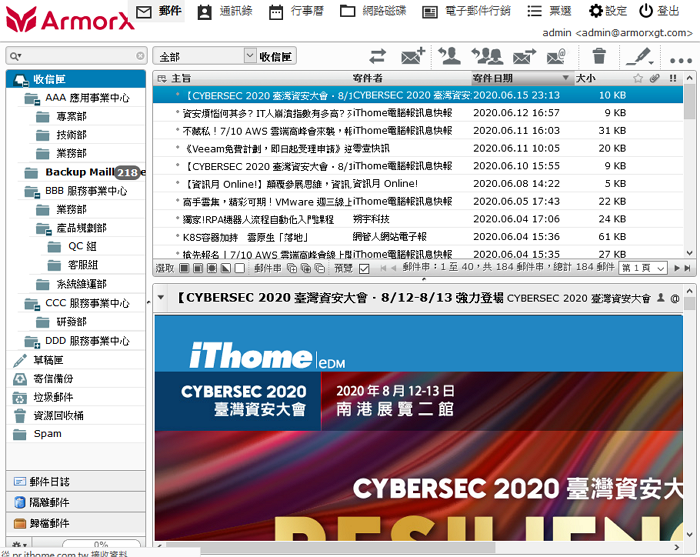Click the third selection-mode box after 選取
The height and width of the screenshot is (557, 700).
click(212, 268)
